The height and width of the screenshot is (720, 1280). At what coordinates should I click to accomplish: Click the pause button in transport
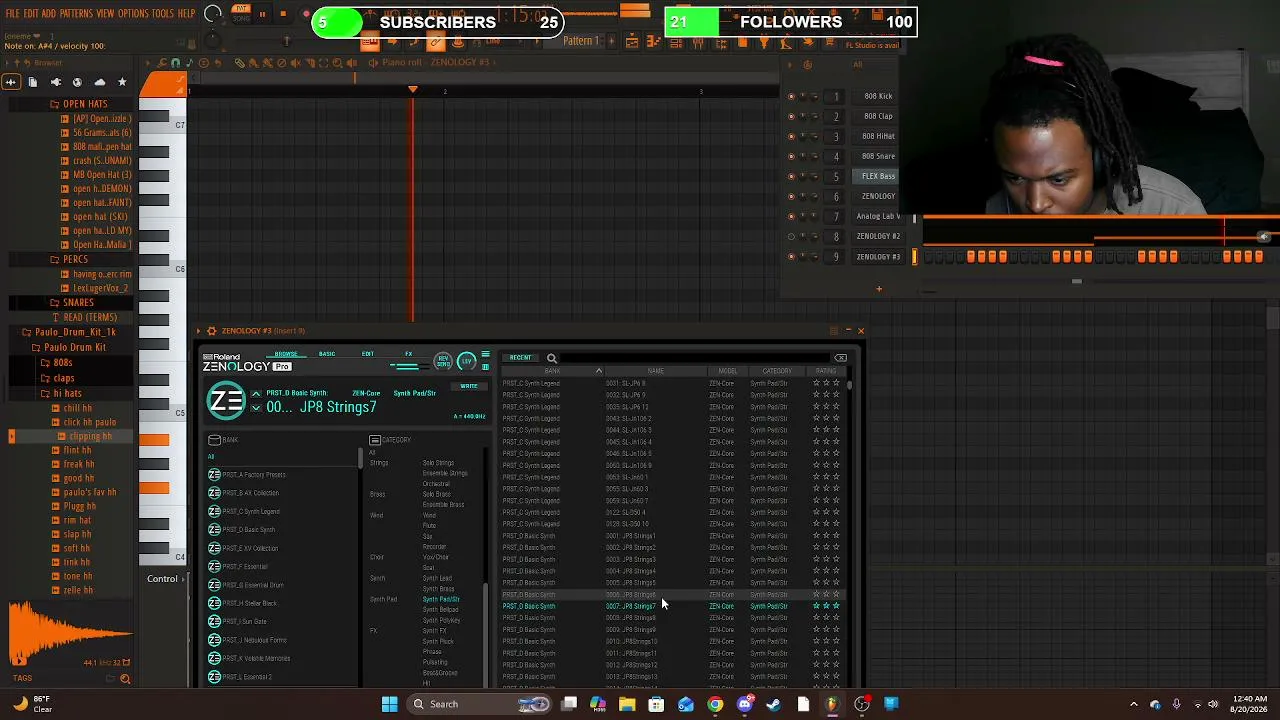[262, 14]
